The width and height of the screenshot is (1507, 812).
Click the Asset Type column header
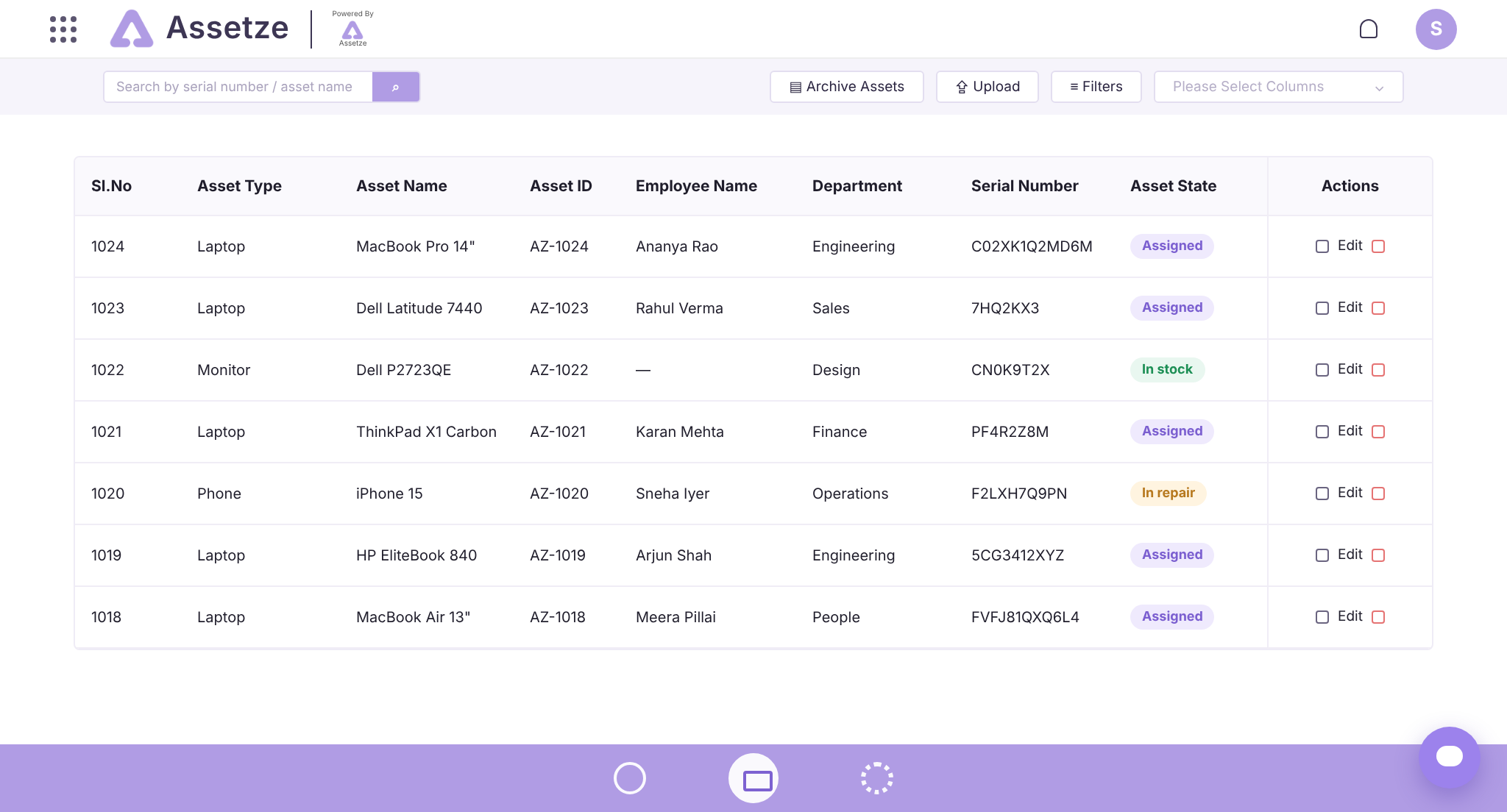(239, 186)
